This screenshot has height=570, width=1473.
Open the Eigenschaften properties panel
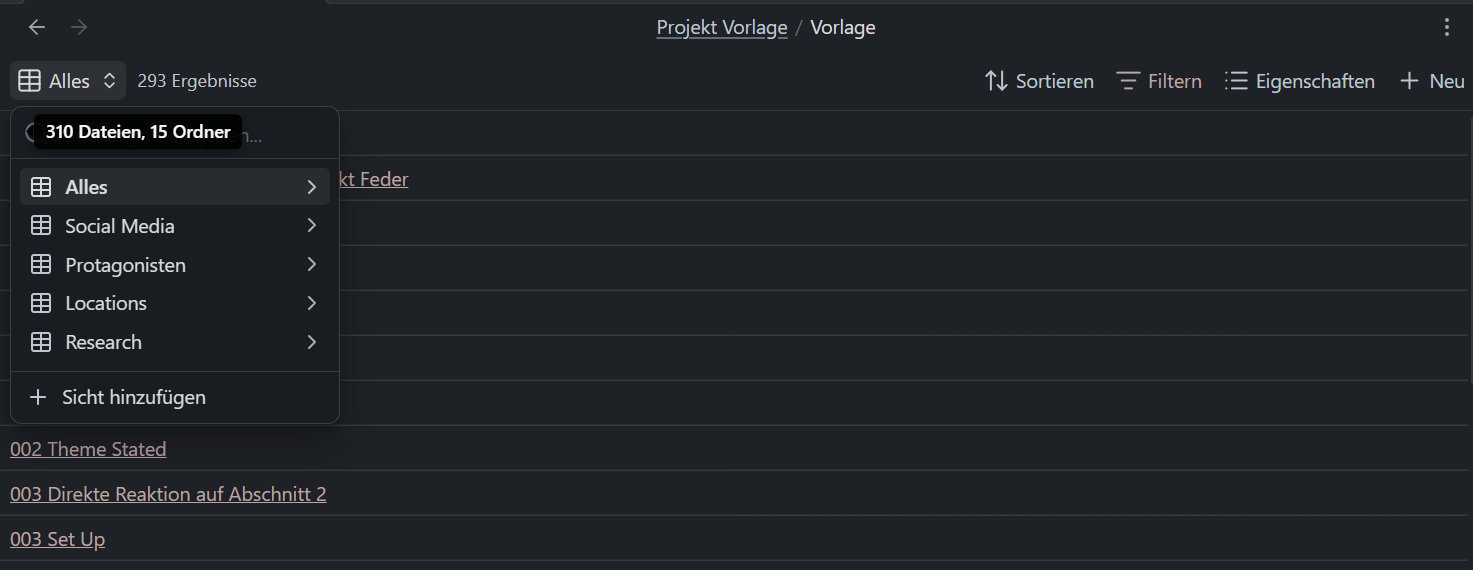pos(1300,81)
